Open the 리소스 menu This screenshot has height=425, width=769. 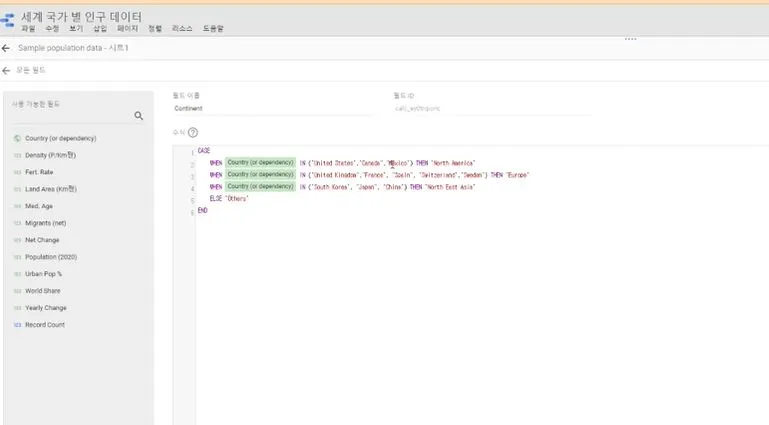(x=182, y=28)
